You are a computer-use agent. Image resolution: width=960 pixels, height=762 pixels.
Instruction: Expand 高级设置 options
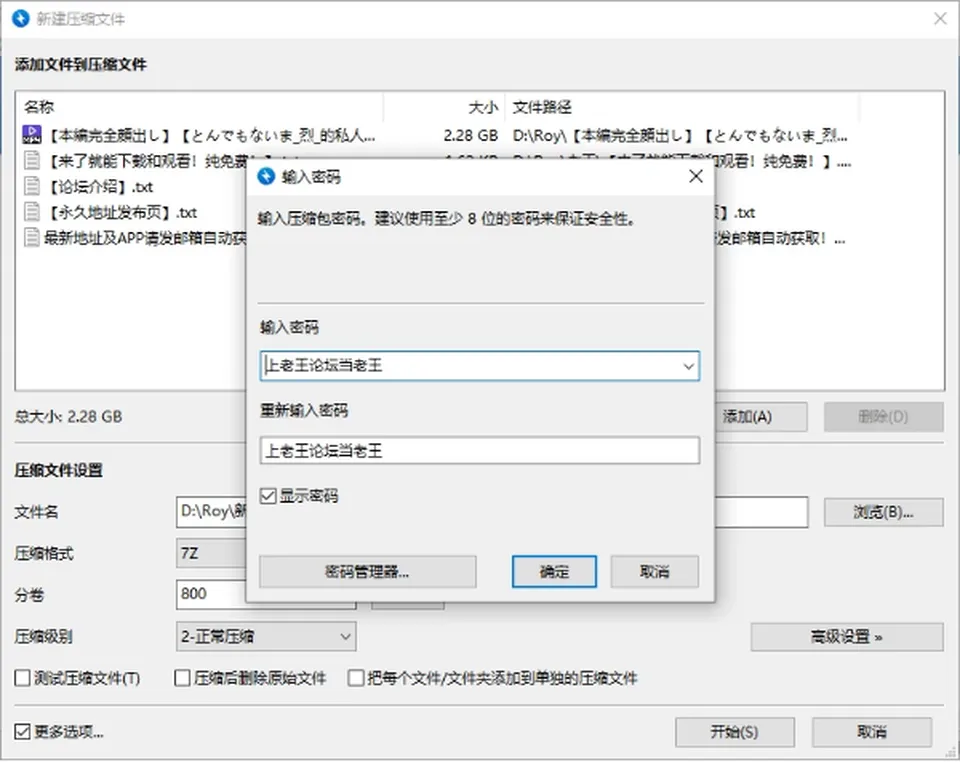(847, 637)
